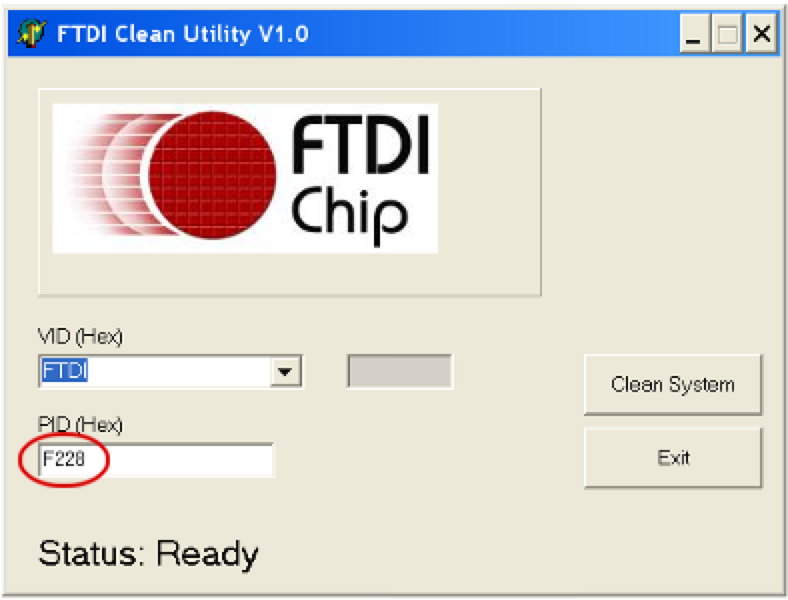
Task: Click the black FTDI lettering in the logo
Action: [x=359, y=145]
